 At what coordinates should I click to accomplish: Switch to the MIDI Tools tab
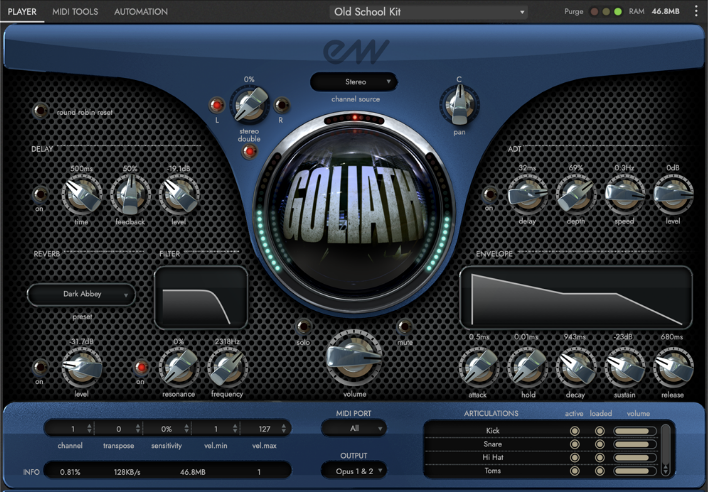coord(76,12)
